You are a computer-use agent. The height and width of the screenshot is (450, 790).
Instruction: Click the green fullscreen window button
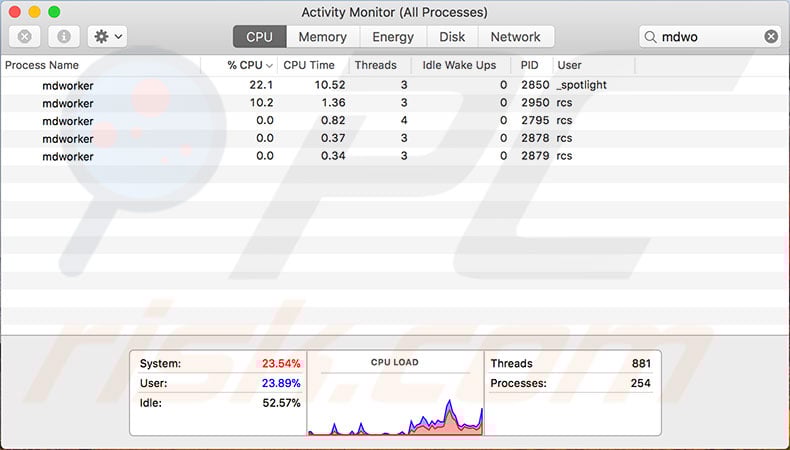point(54,12)
